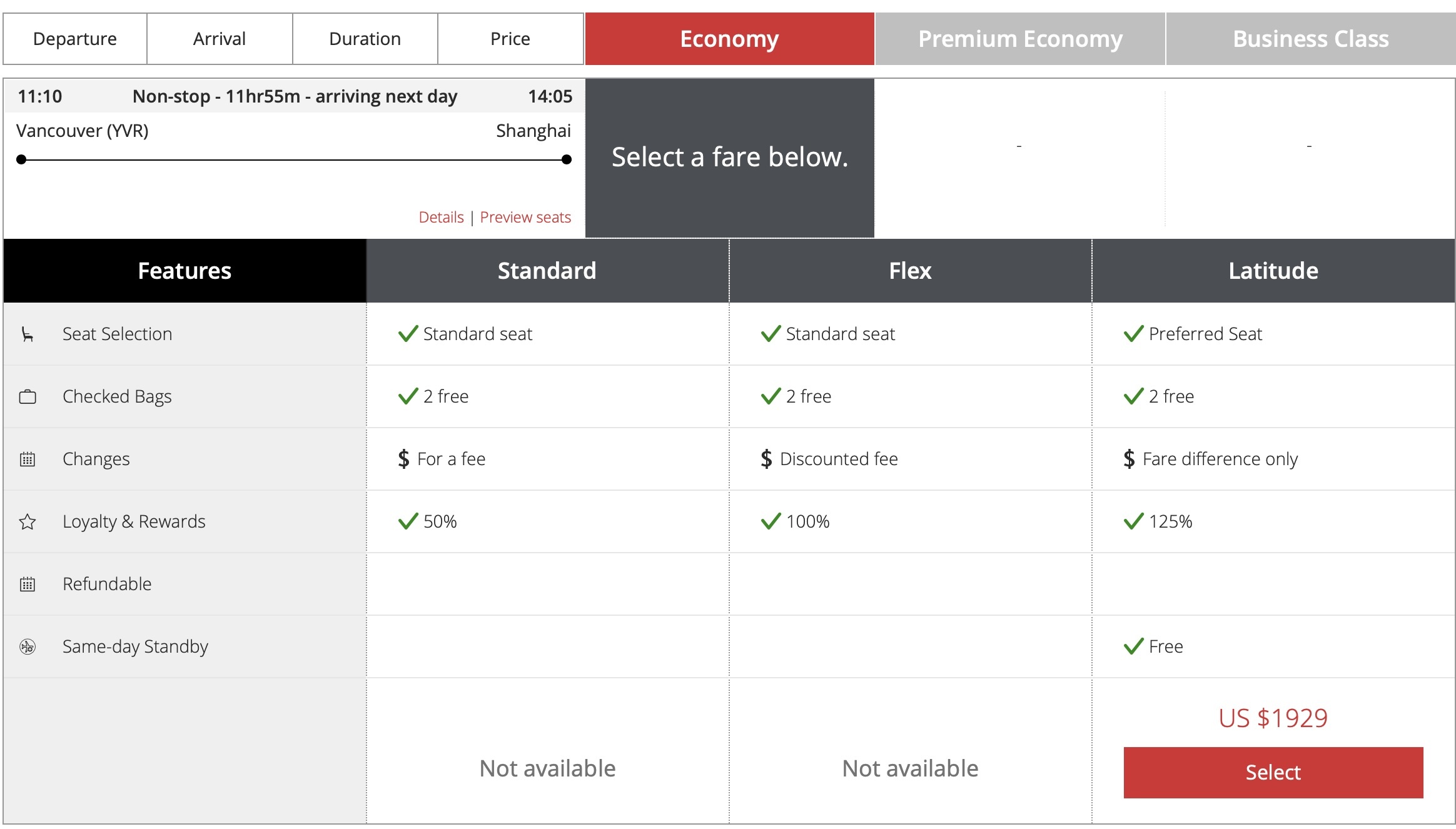This screenshot has height=829, width=1456.
Task: Sort results by Duration
Action: point(365,39)
